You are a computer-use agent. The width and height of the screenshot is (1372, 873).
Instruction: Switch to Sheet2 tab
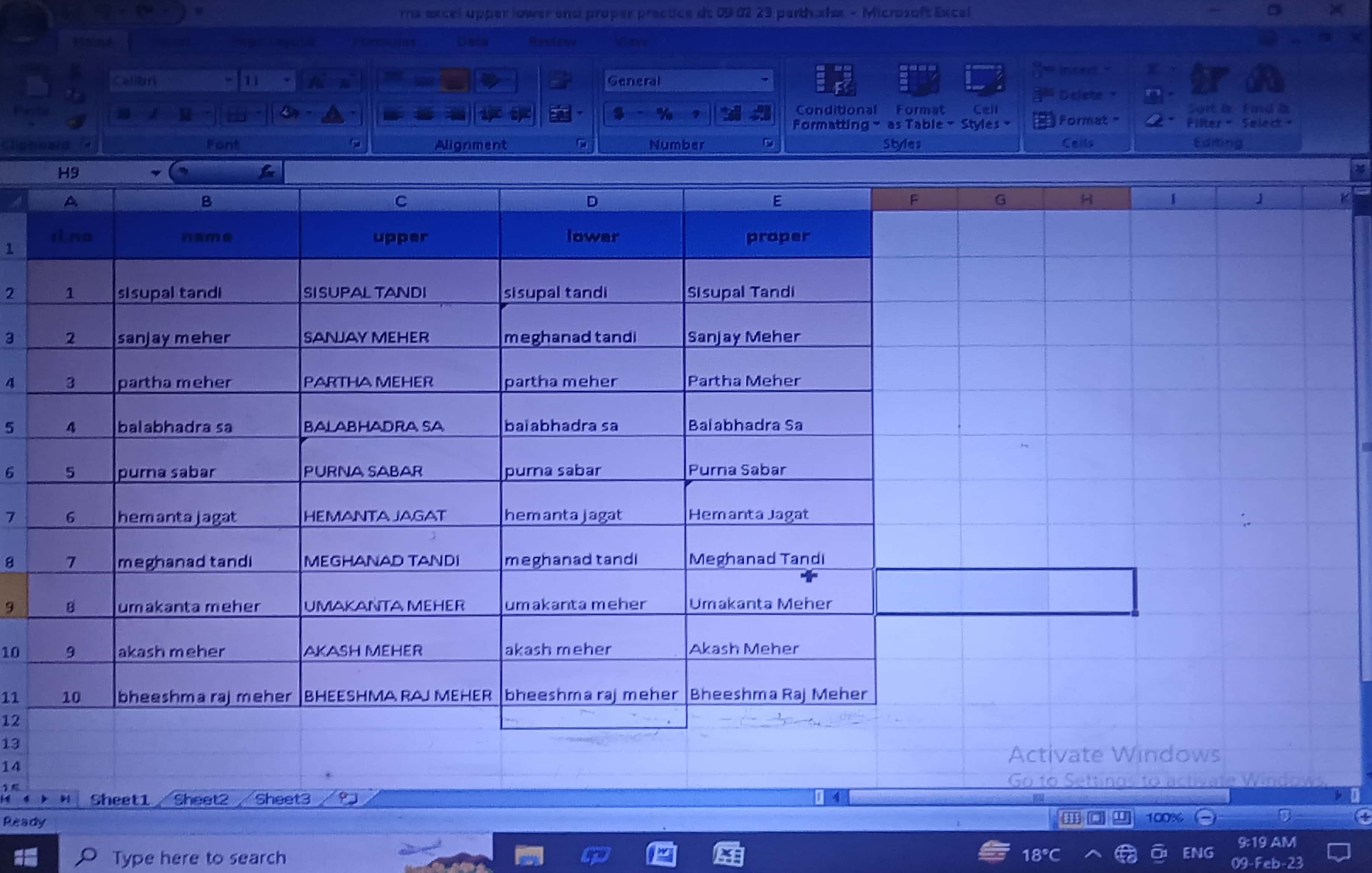point(201,799)
